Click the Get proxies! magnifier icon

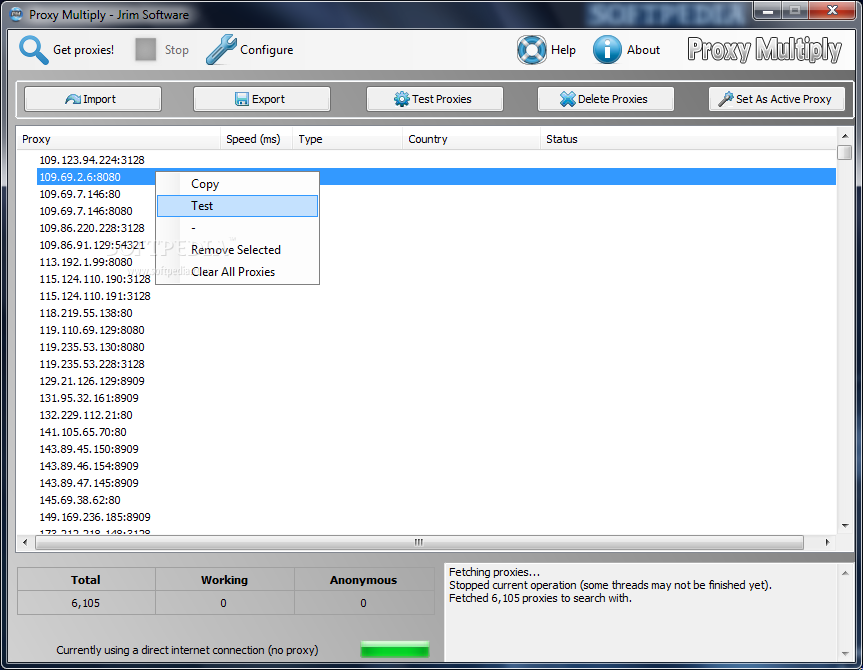click(x=34, y=50)
